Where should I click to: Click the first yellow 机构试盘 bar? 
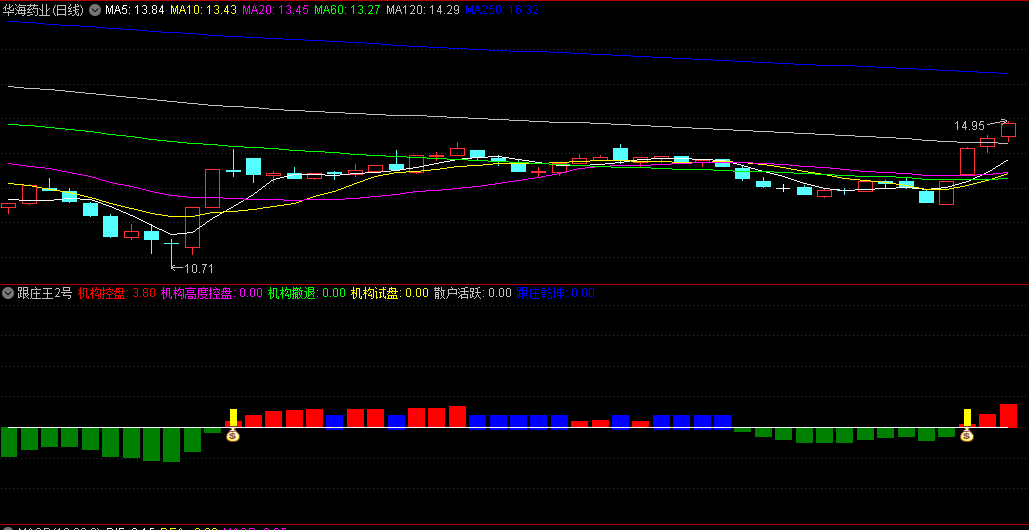pos(233,418)
